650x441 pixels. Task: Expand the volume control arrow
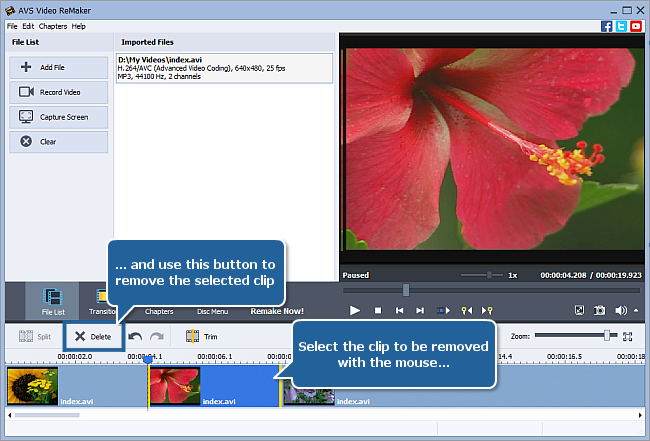pos(636,310)
